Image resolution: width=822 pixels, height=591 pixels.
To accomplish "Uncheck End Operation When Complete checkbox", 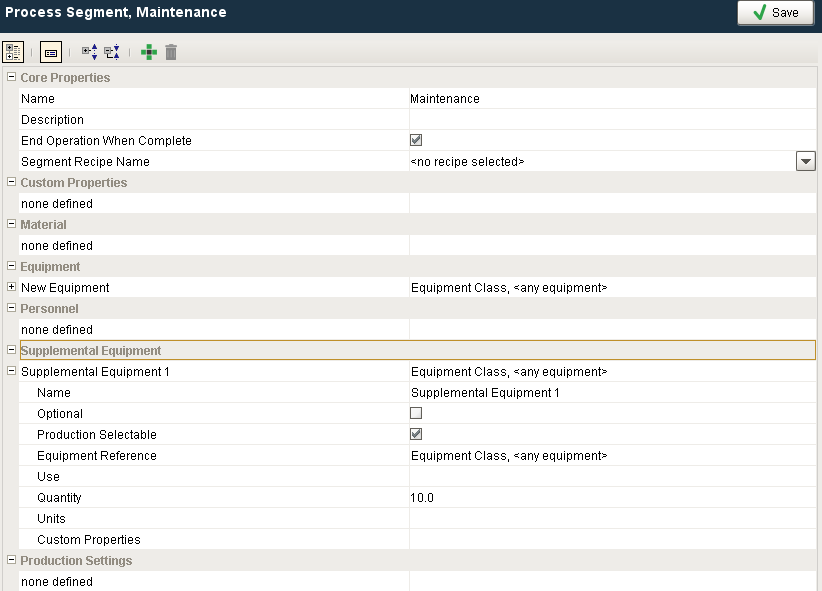I will [x=416, y=141].
